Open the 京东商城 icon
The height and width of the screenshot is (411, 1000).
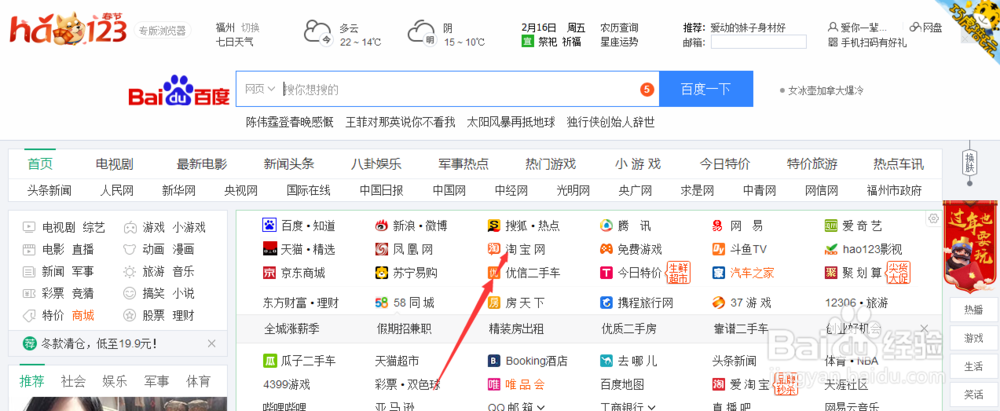pos(268,273)
